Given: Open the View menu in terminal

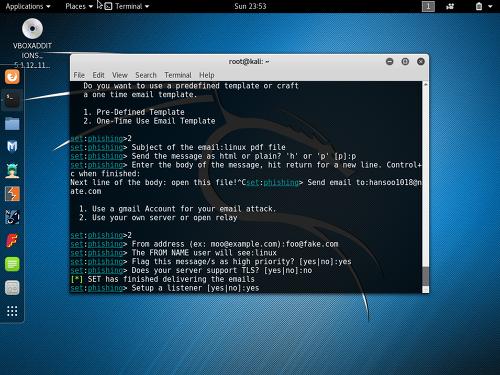Looking at the screenshot, I should coord(120,75).
